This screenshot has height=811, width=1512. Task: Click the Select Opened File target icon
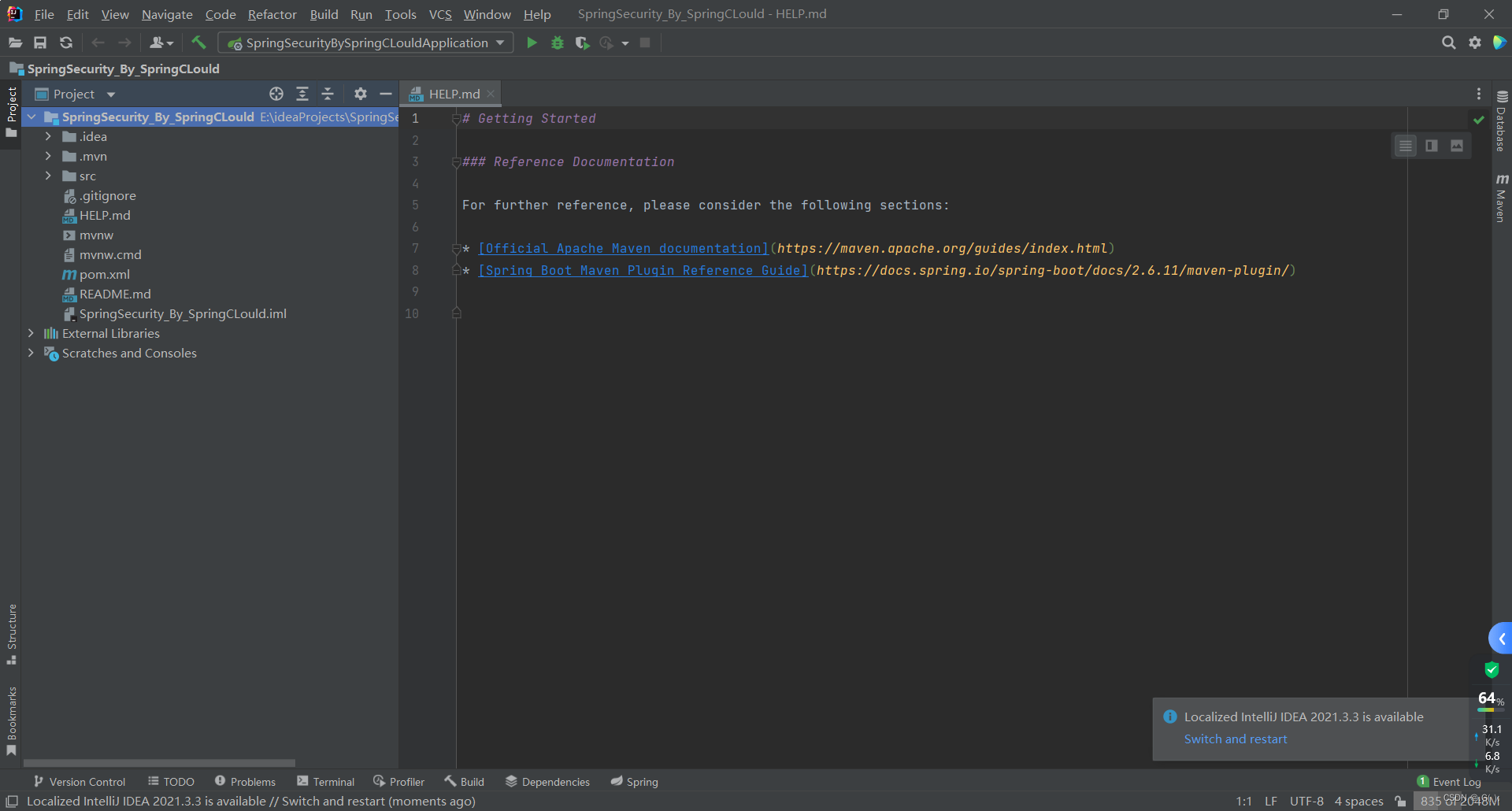[276, 94]
